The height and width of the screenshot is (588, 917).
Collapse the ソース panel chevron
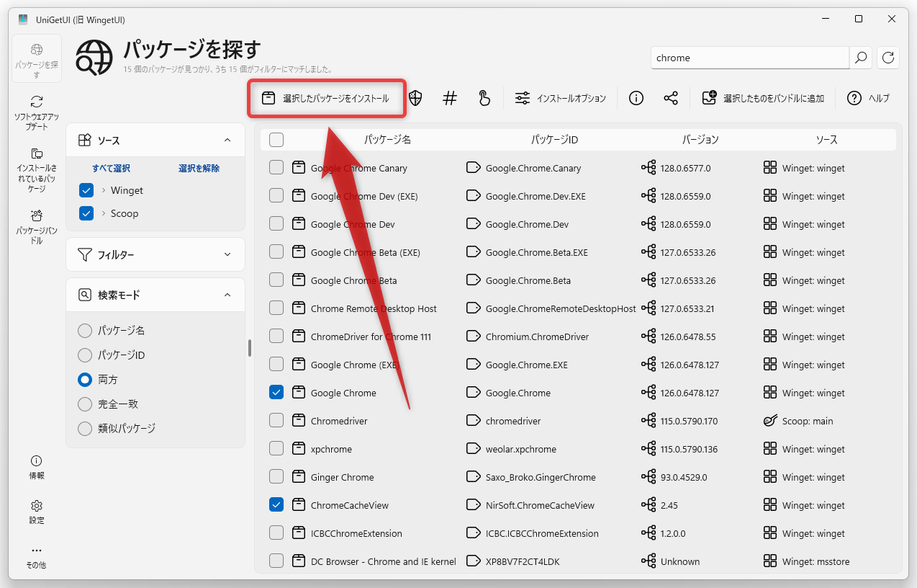coord(227,140)
